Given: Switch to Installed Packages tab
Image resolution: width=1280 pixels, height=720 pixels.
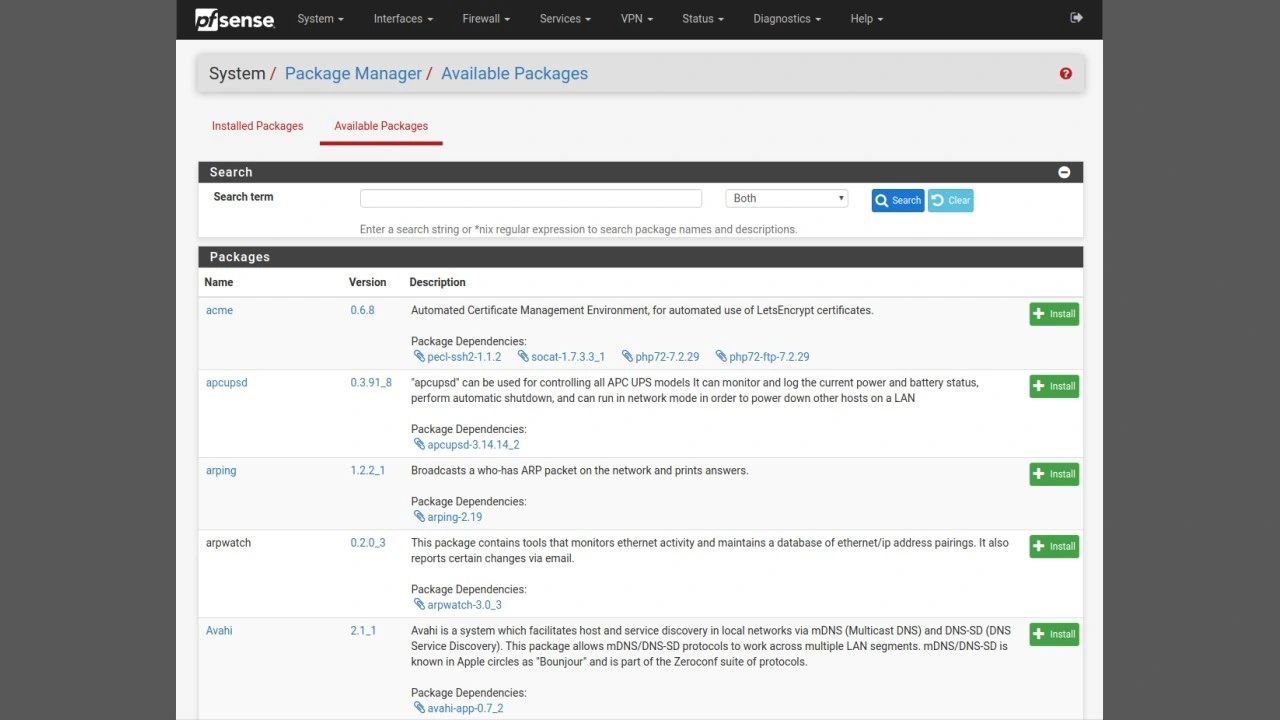Looking at the screenshot, I should pos(258,126).
